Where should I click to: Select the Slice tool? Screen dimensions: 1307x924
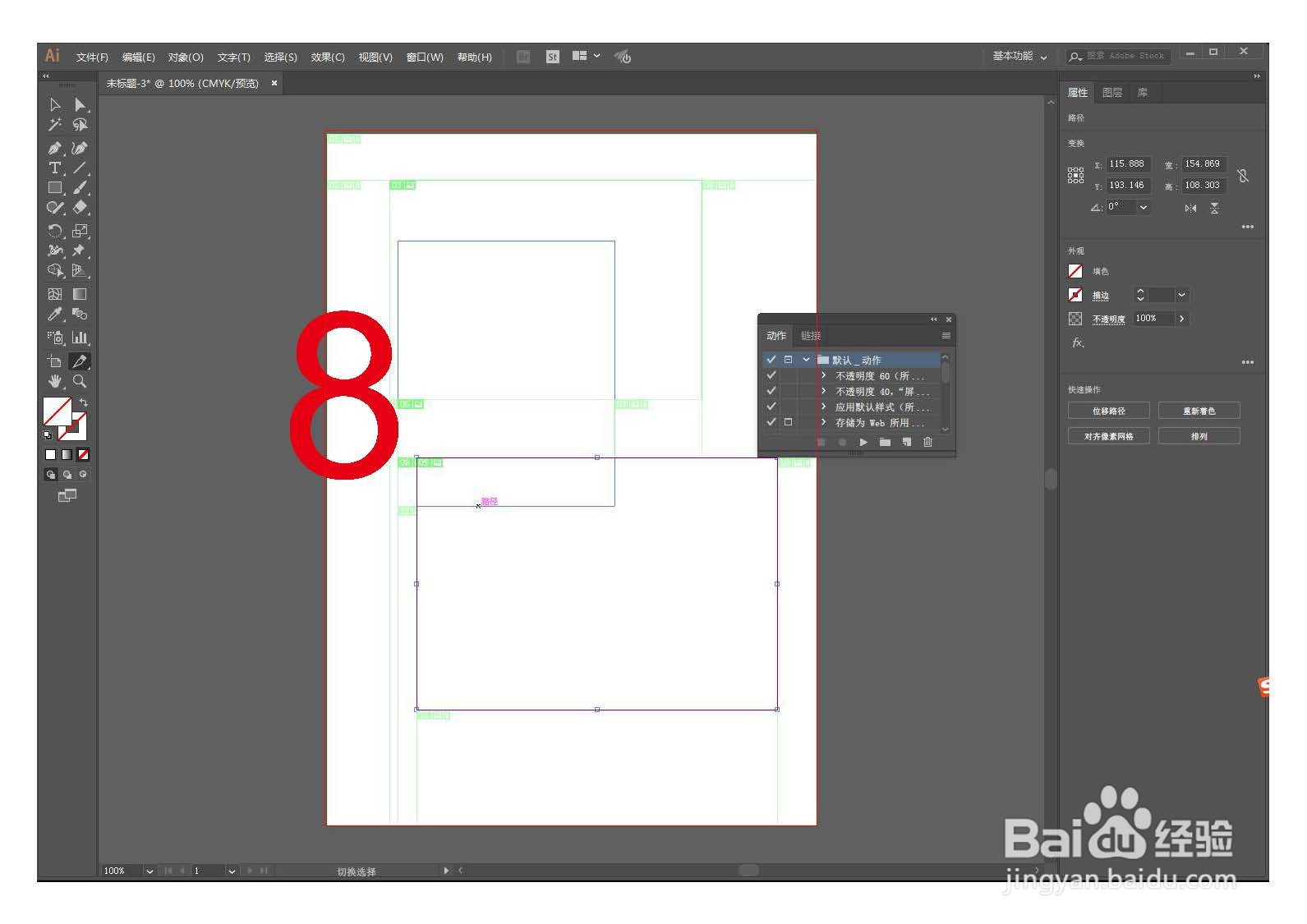[x=80, y=361]
